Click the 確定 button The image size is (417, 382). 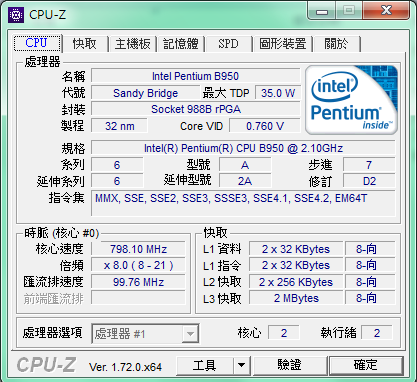click(x=366, y=365)
